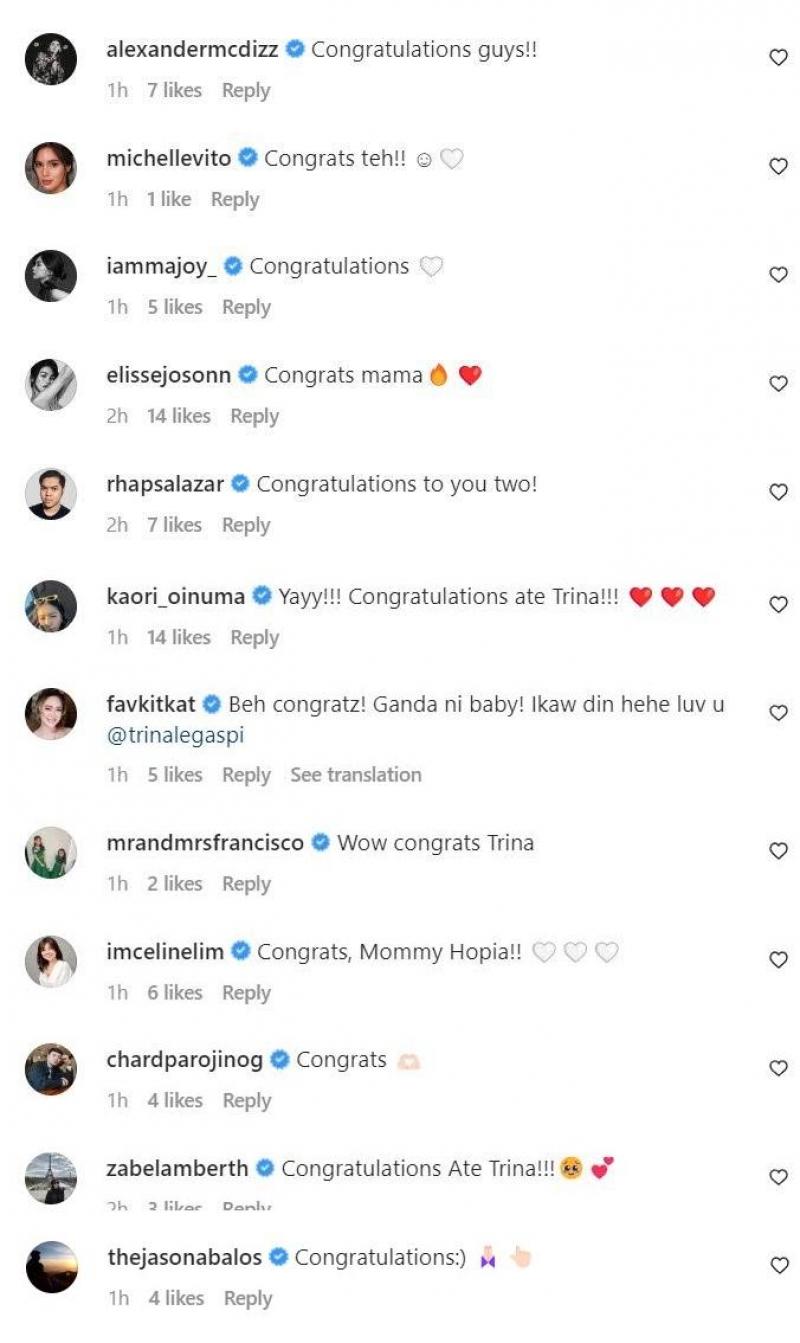Tap the heart next to kaori_oinuma's comment
This screenshot has width=800, height=1343.
778,602
